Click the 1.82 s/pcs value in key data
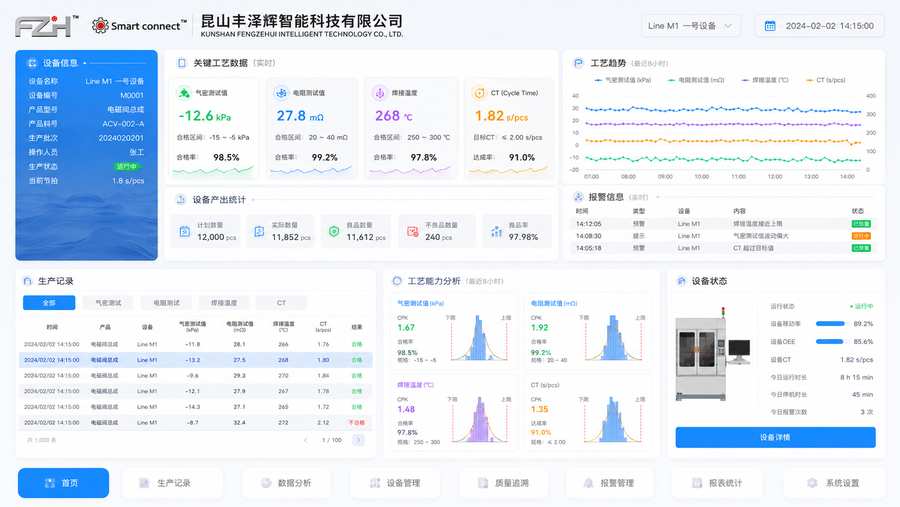Screen dimensions: 900x507 coord(501,116)
